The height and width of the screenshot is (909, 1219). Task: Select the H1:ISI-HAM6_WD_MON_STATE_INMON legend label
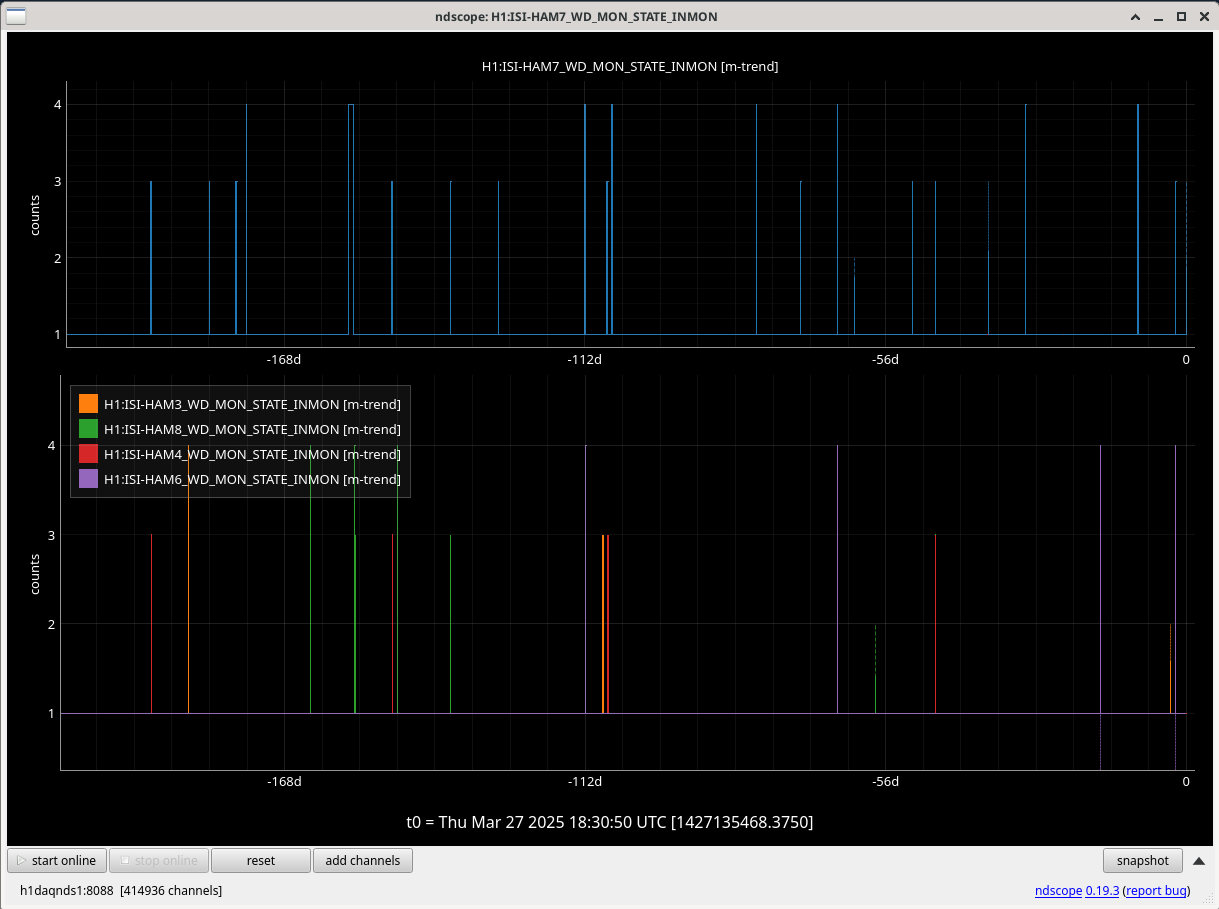click(x=252, y=479)
